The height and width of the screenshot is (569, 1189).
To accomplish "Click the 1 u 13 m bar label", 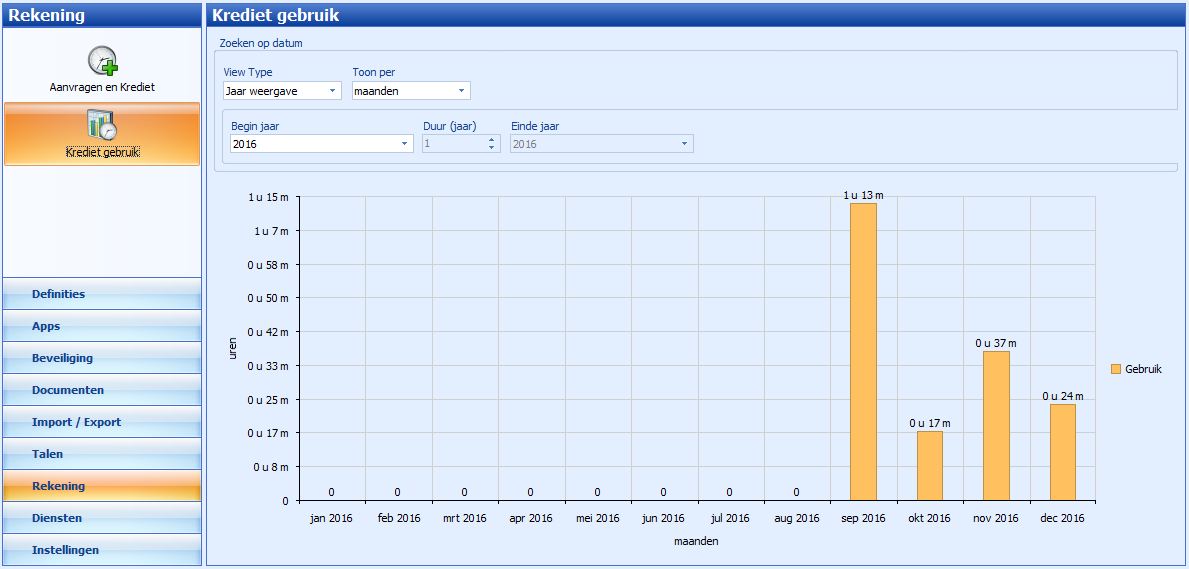I will [863, 195].
